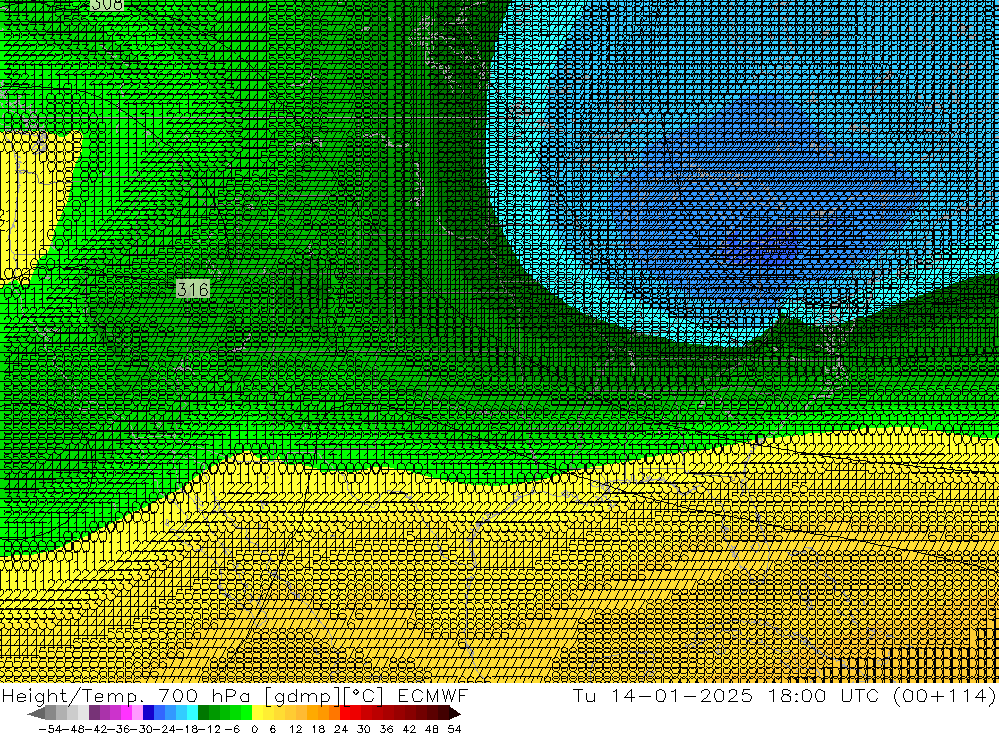
Task: Click the dark blue swatch in the legend
Action: click(149, 713)
